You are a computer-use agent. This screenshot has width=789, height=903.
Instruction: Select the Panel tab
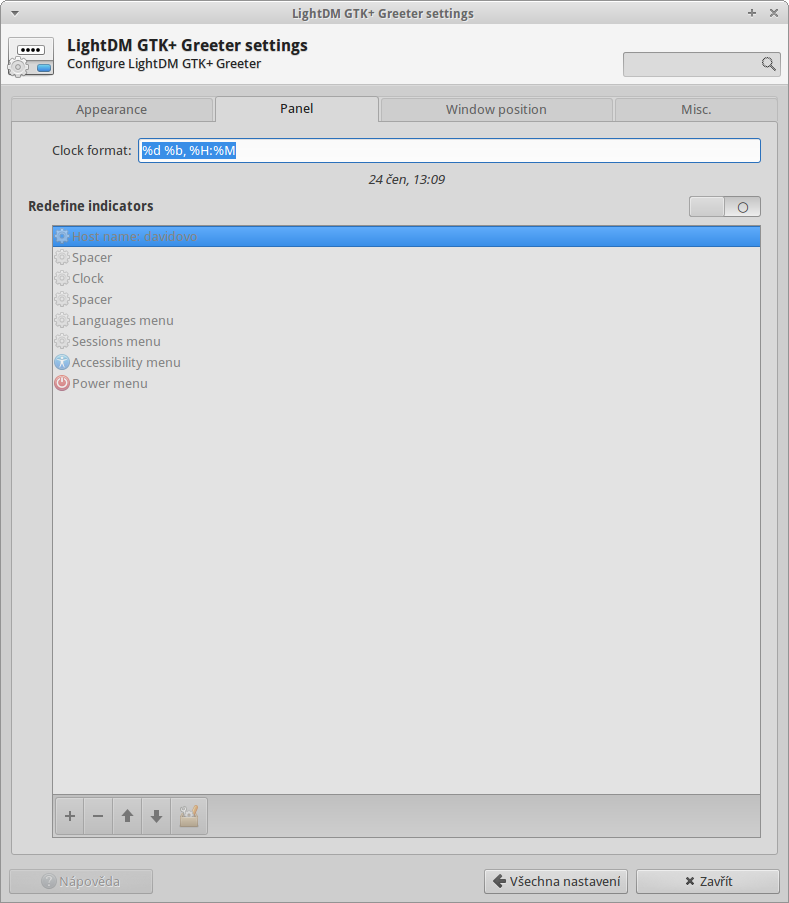[x=297, y=109]
